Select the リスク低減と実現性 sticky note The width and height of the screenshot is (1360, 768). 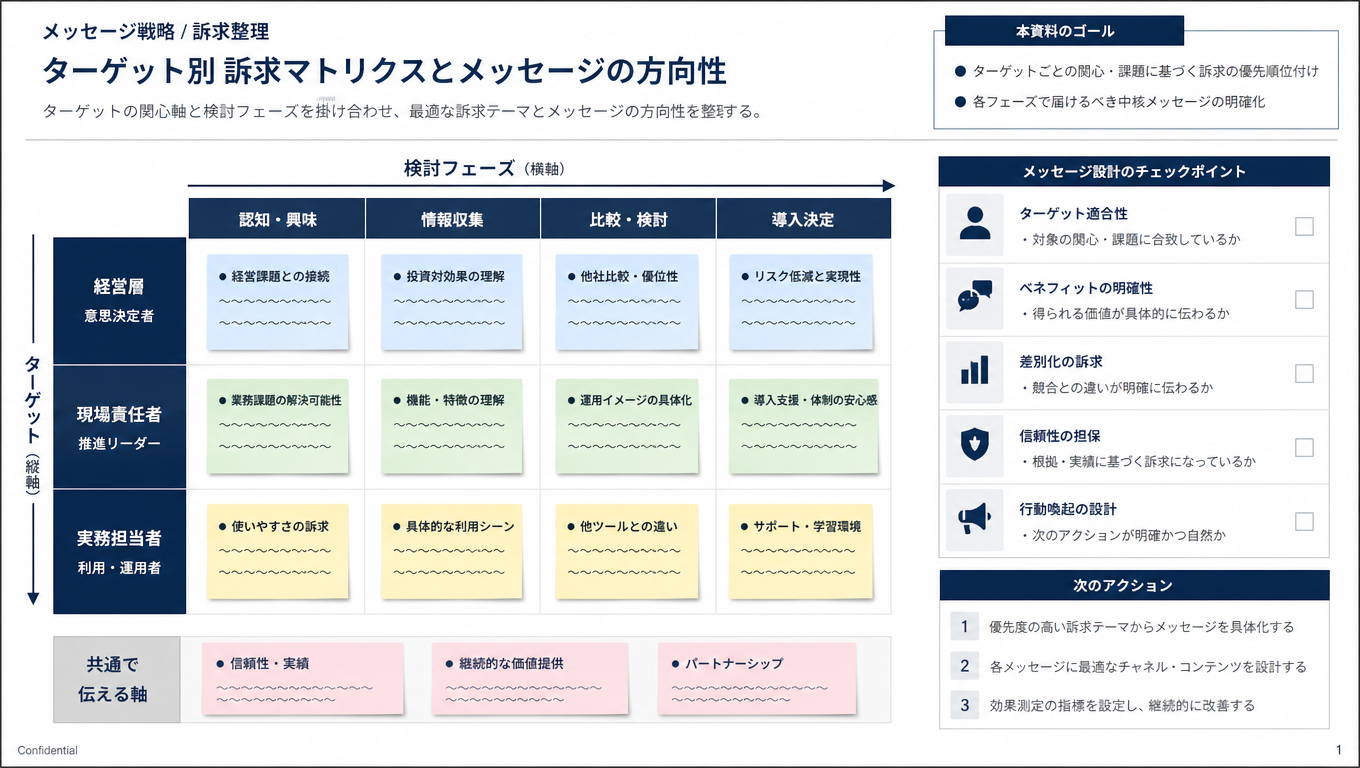(801, 302)
